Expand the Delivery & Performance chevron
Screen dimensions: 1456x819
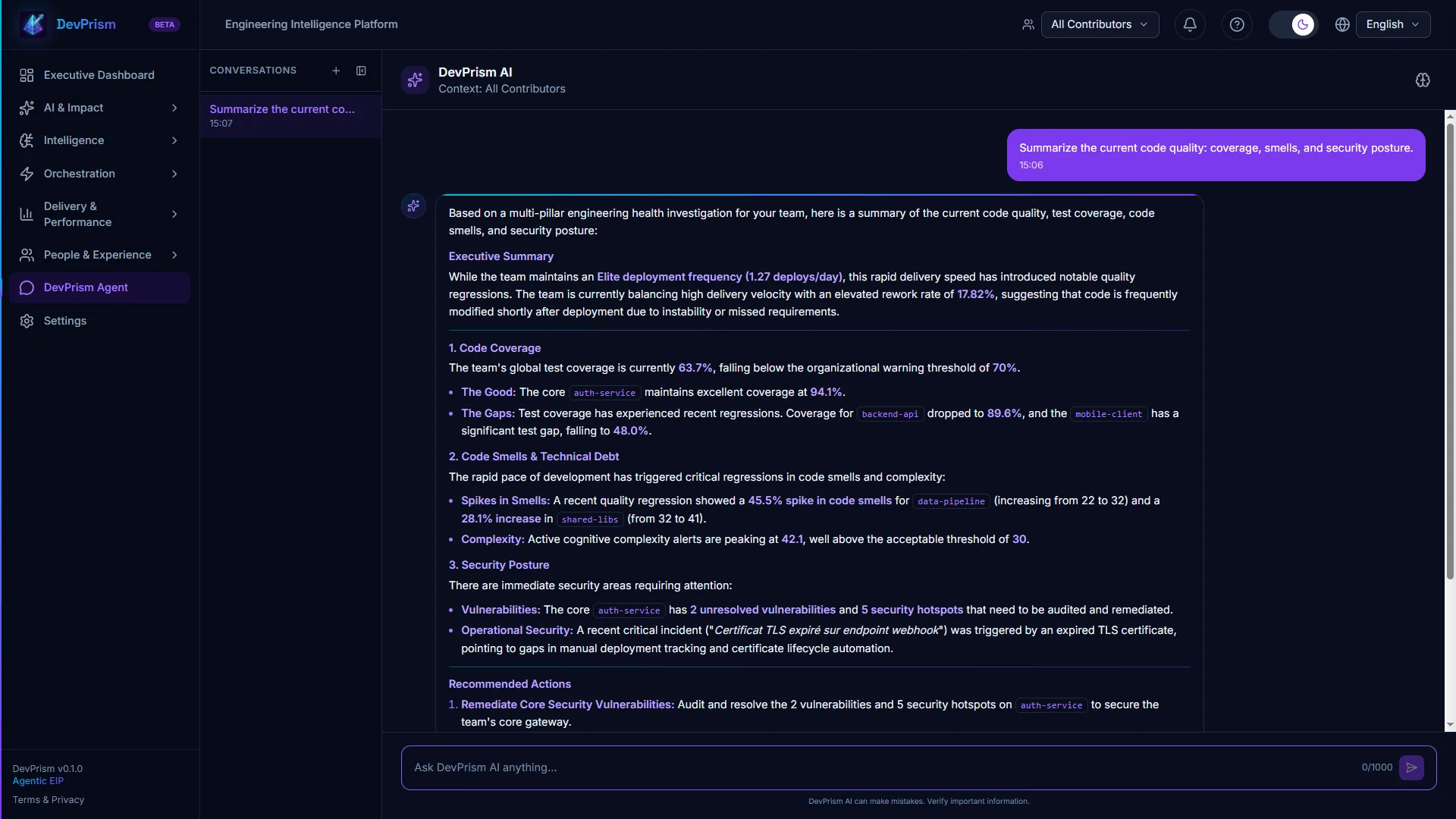tap(174, 214)
